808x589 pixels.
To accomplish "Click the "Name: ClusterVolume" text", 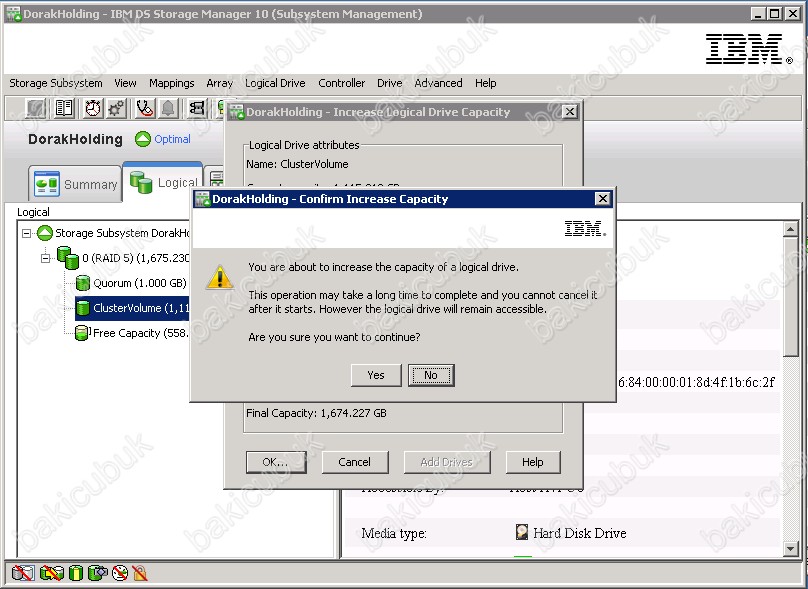I will (297, 164).
